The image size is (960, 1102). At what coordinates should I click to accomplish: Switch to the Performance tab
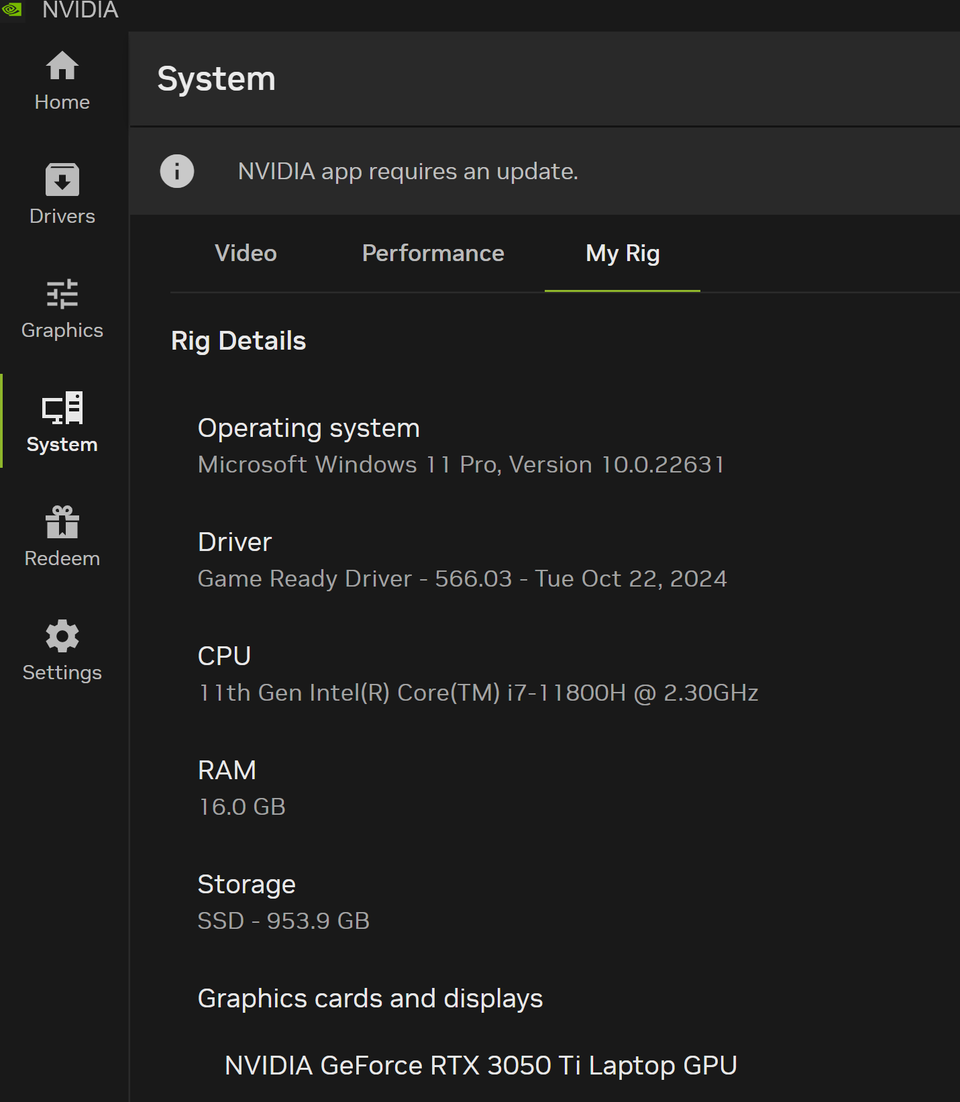point(433,253)
